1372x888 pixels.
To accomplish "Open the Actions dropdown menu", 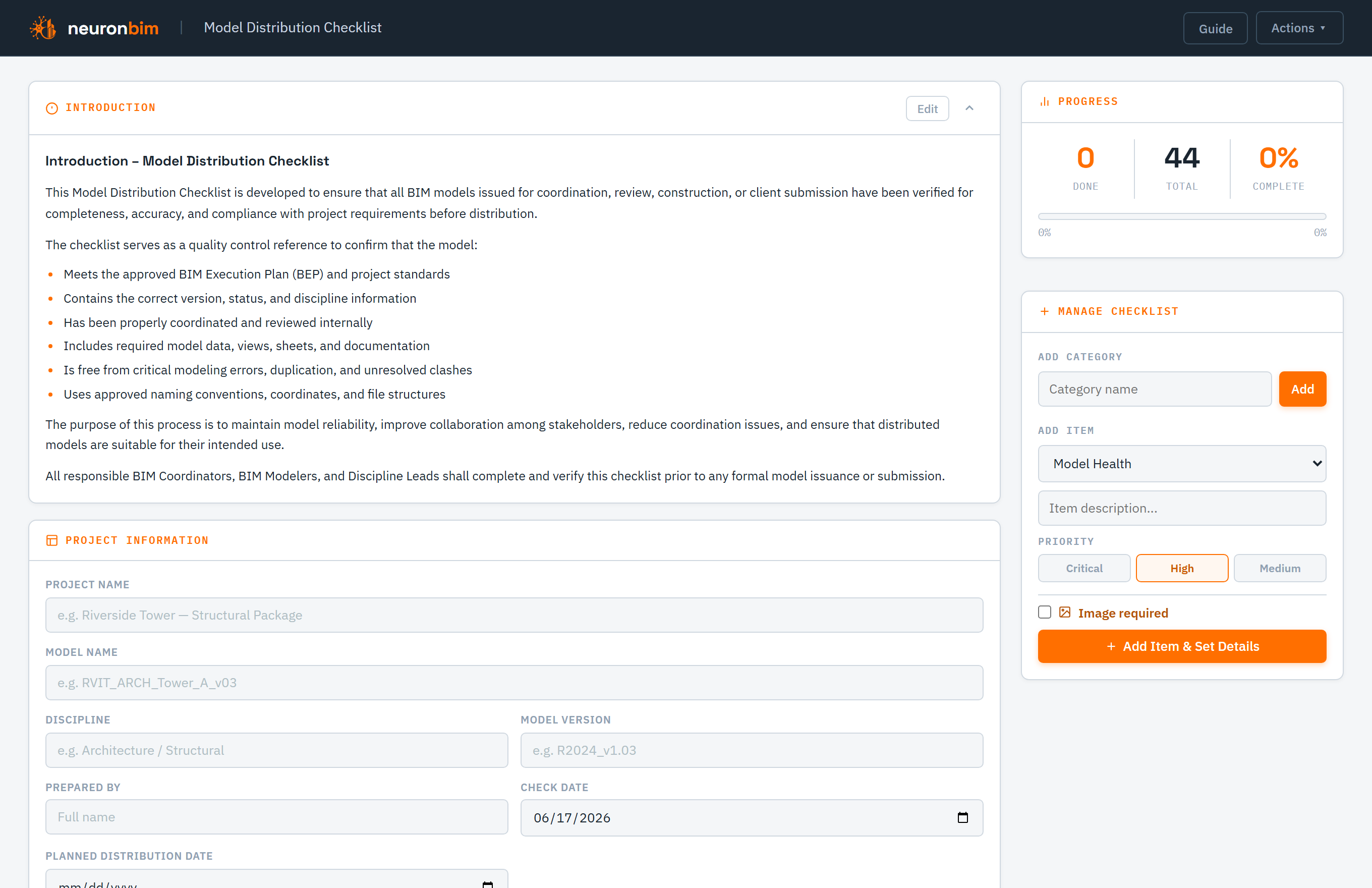I will click(1299, 28).
